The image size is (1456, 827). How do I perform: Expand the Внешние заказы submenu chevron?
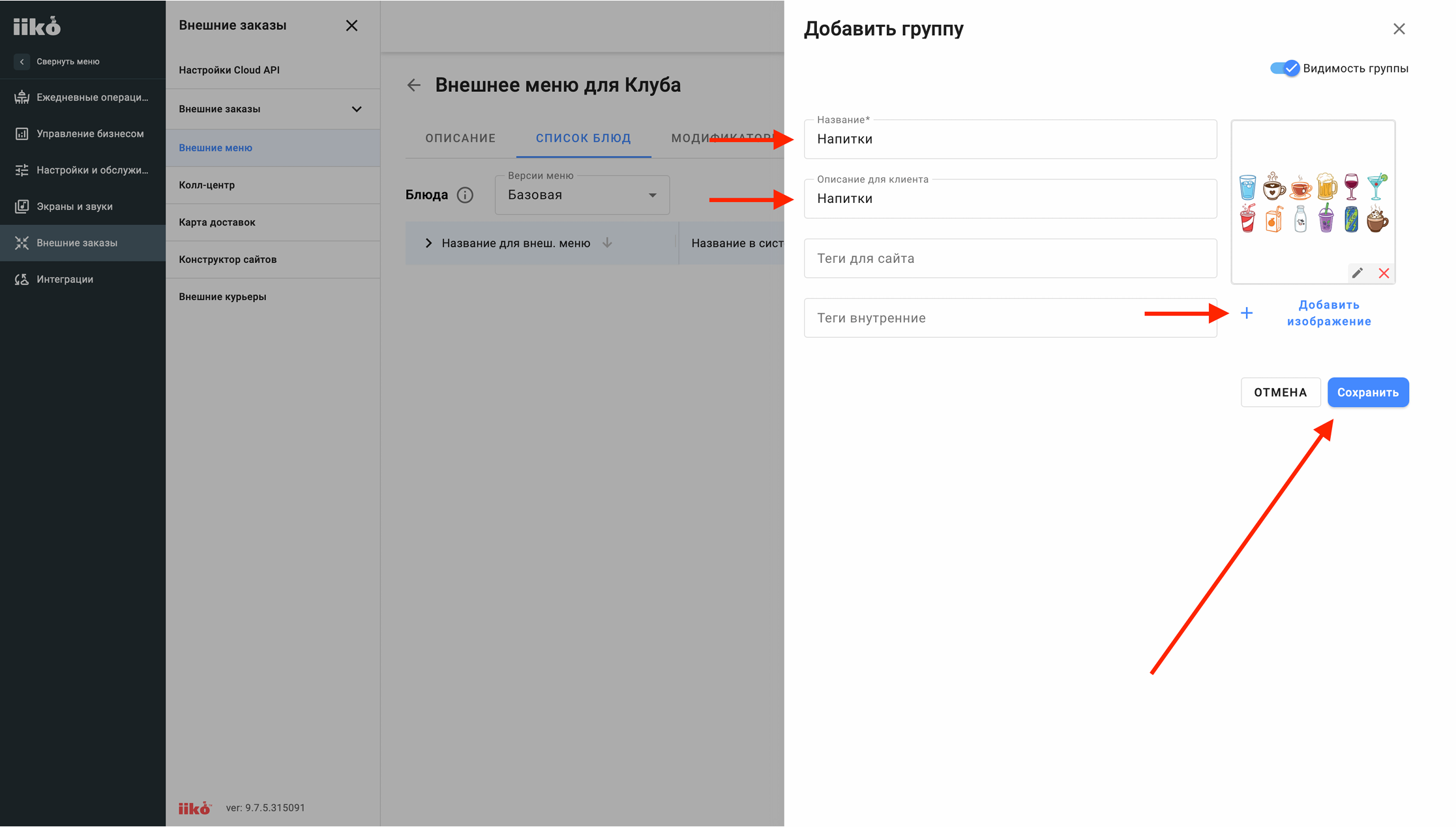357,109
